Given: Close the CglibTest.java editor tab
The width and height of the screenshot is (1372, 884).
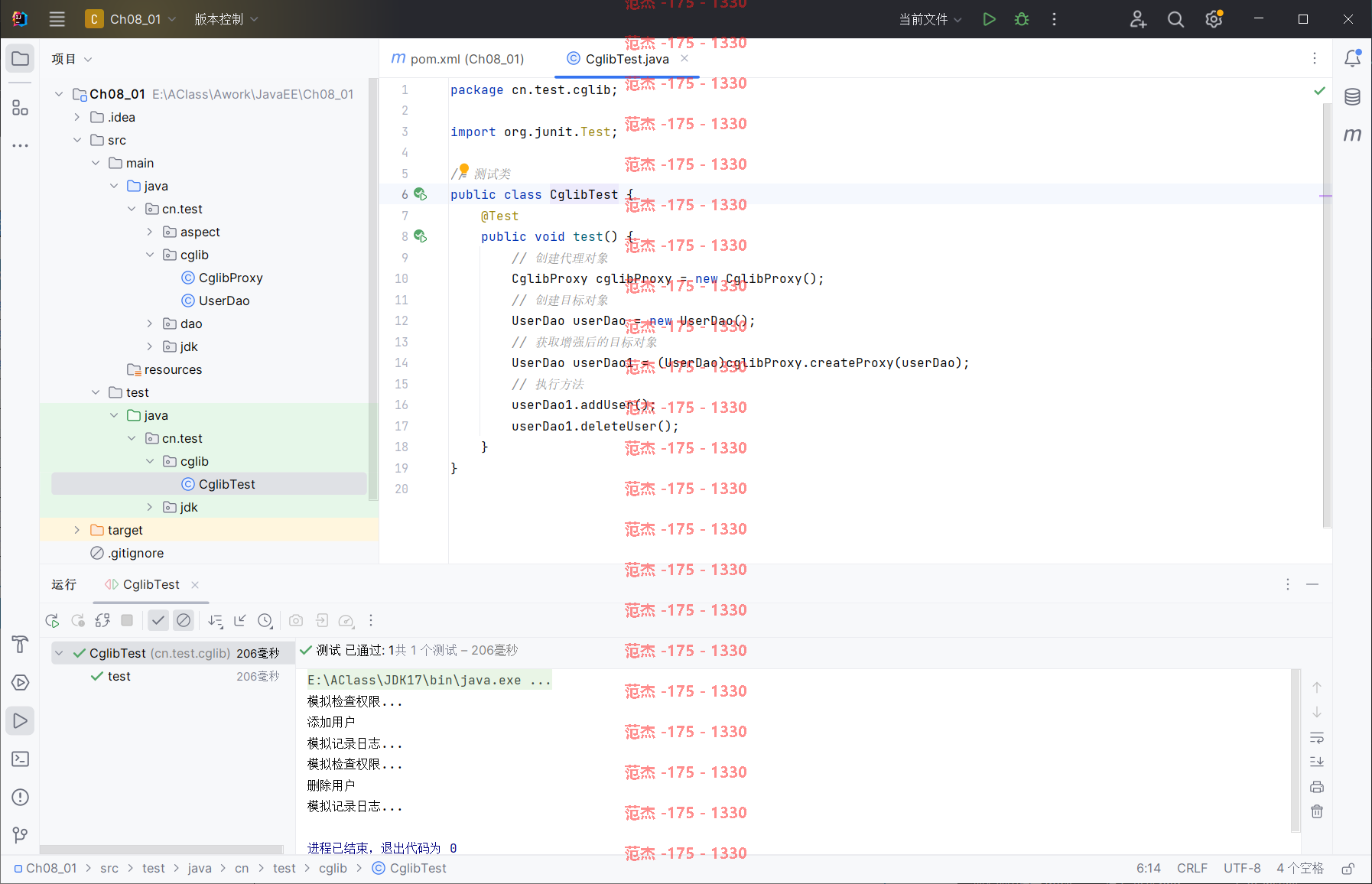Looking at the screenshot, I should point(684,58).
